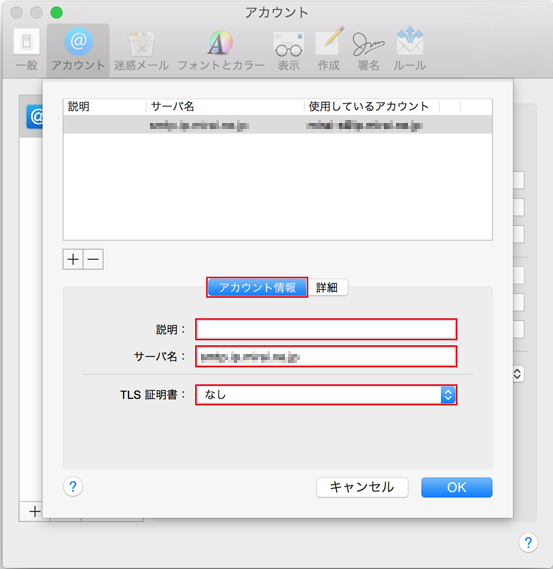Click the 説明 description input field
The image size is (553, 569).
click(326, 329)
